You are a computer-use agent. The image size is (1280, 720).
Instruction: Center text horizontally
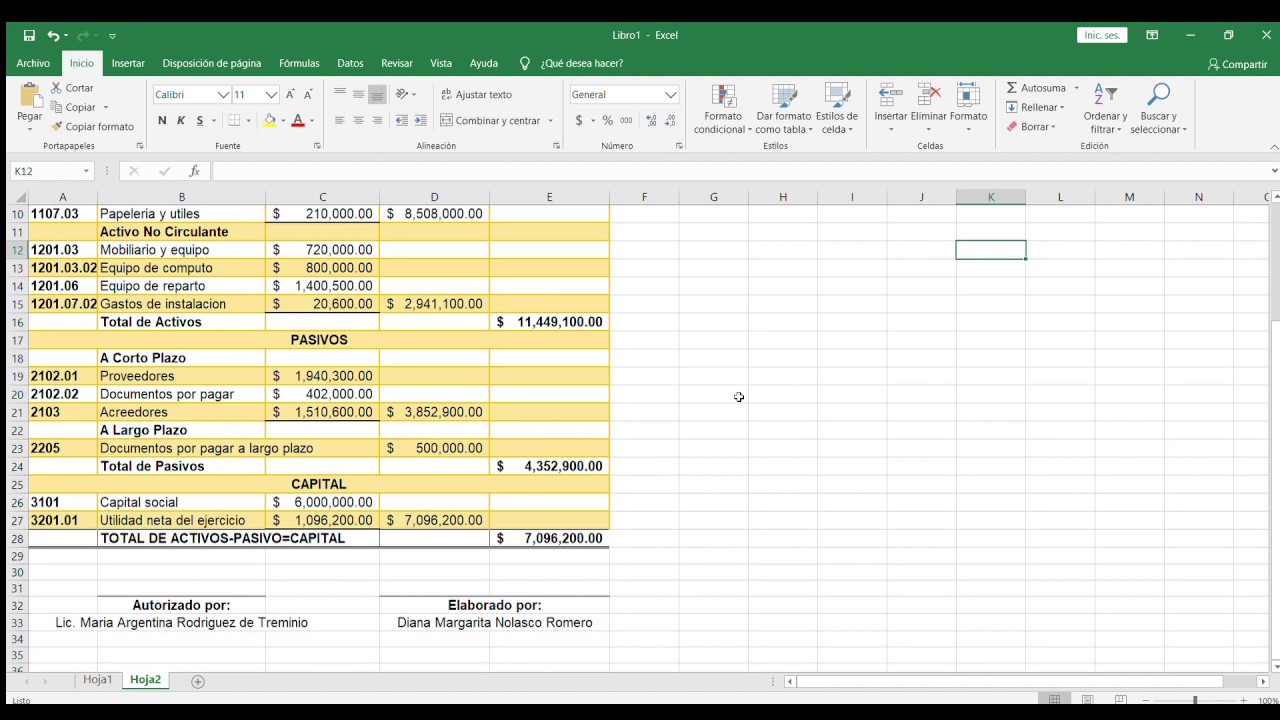pos(358,121)
